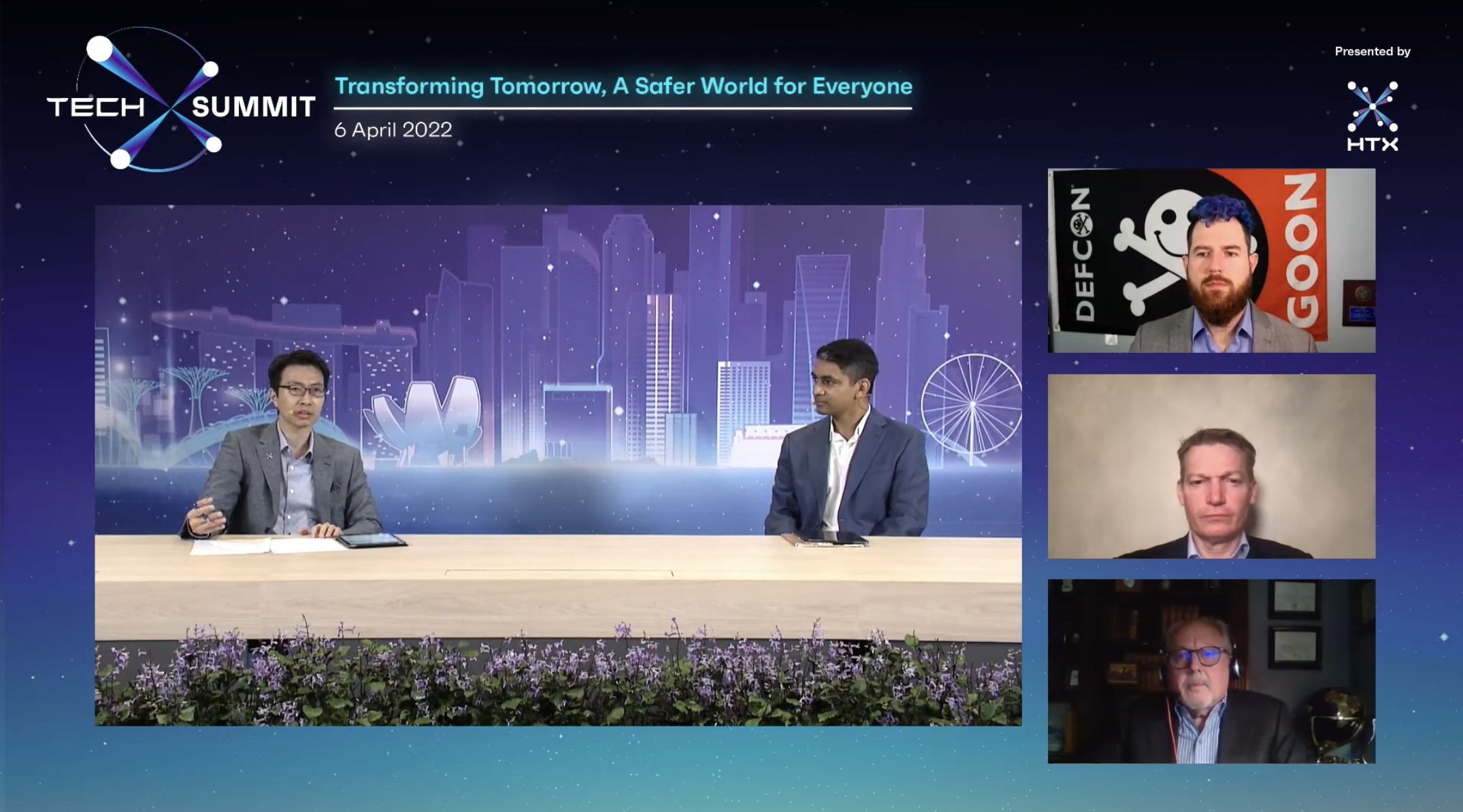Click the tablet on the left of the desk
The image size is (1463, 812).
372,541
